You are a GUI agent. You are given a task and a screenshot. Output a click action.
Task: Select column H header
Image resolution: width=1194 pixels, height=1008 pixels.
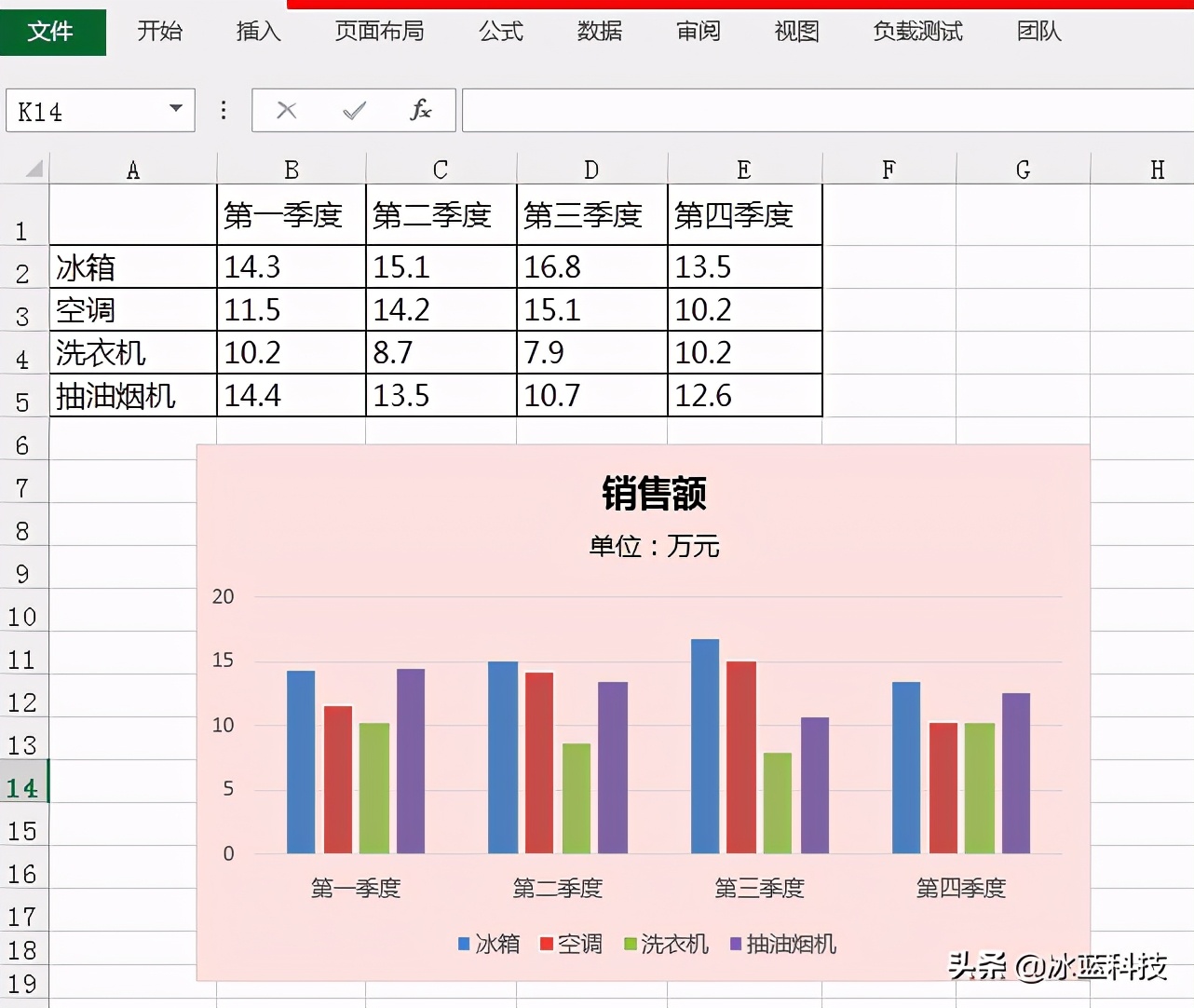[x=1143, y=170]
